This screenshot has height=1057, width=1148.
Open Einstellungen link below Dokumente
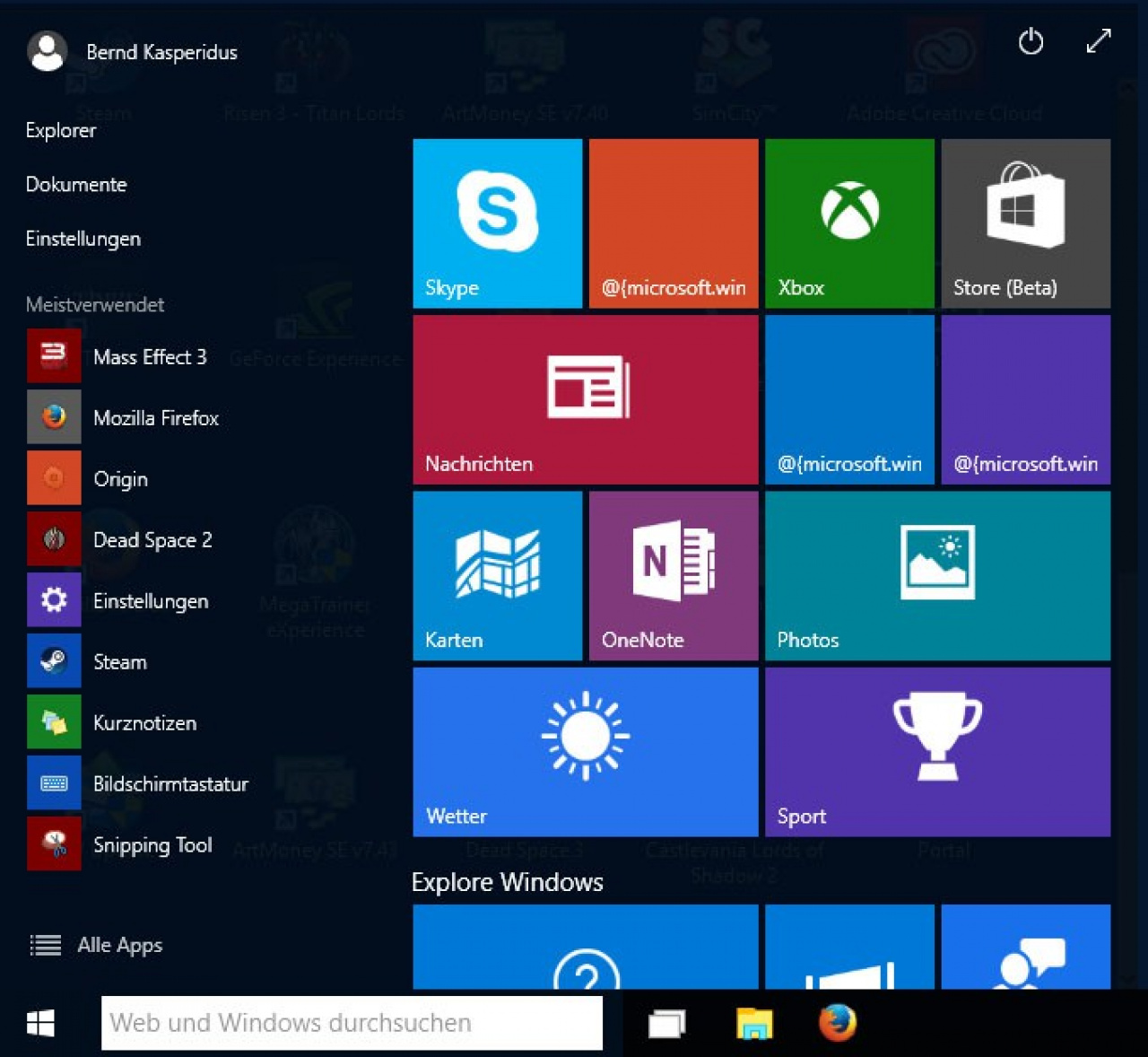point(83,239)
